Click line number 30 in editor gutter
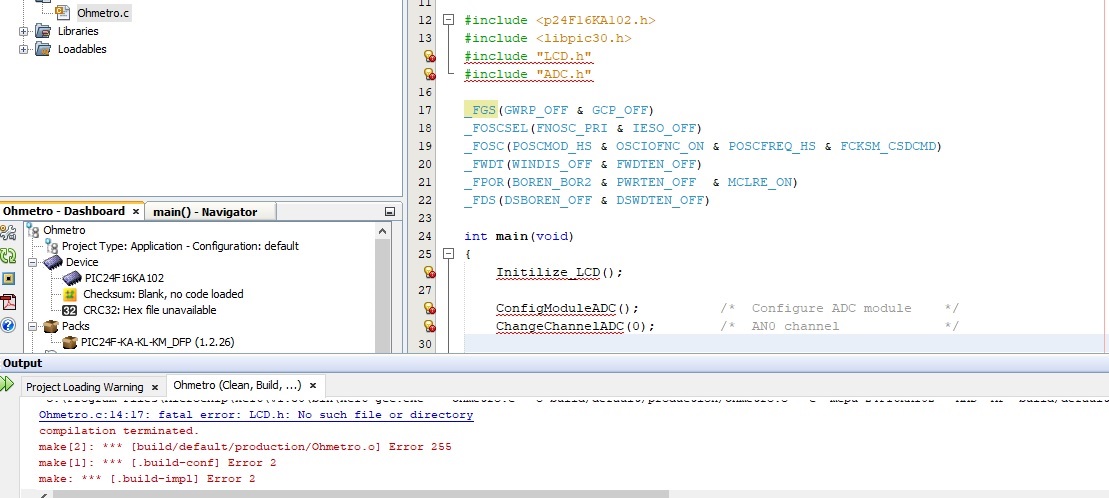Image resolution: width=1109 pixels, height=498 pixels. 424,344
